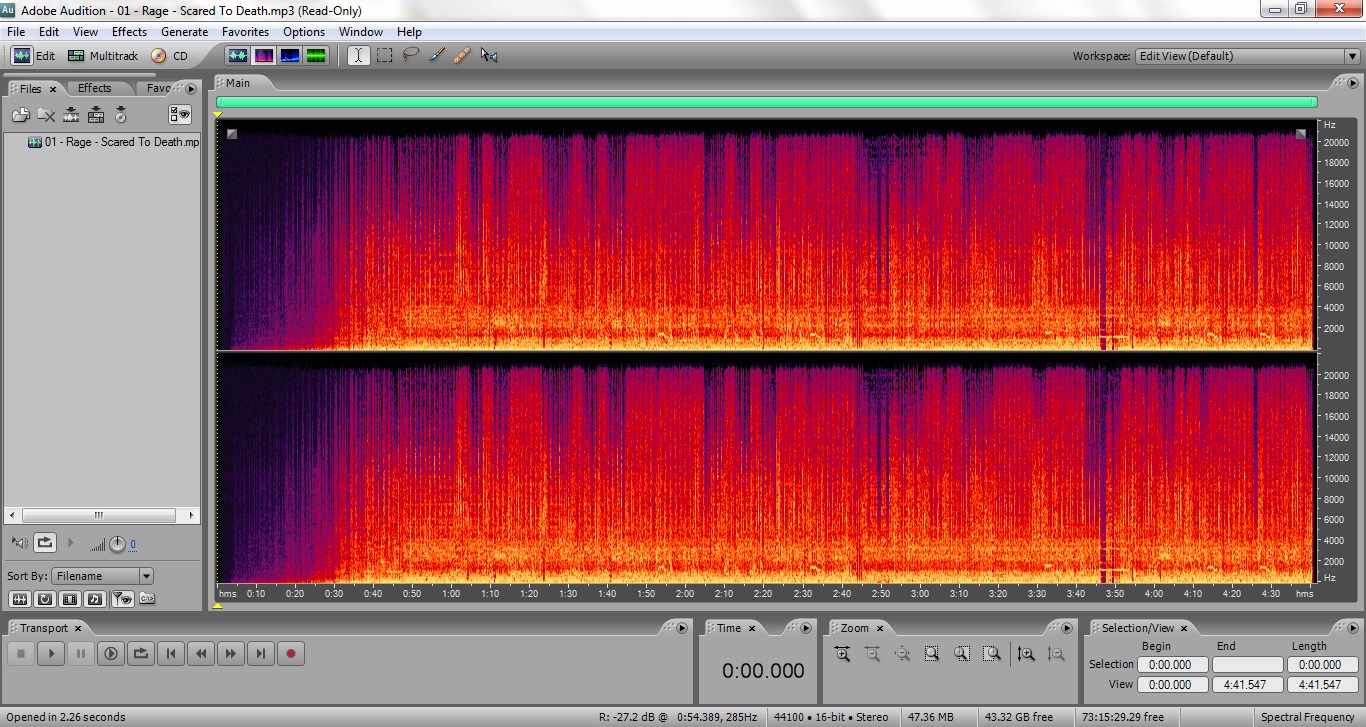
Task: Switch to the Effects panel tab
Action: pyautogui.click(x=95, y=88)
